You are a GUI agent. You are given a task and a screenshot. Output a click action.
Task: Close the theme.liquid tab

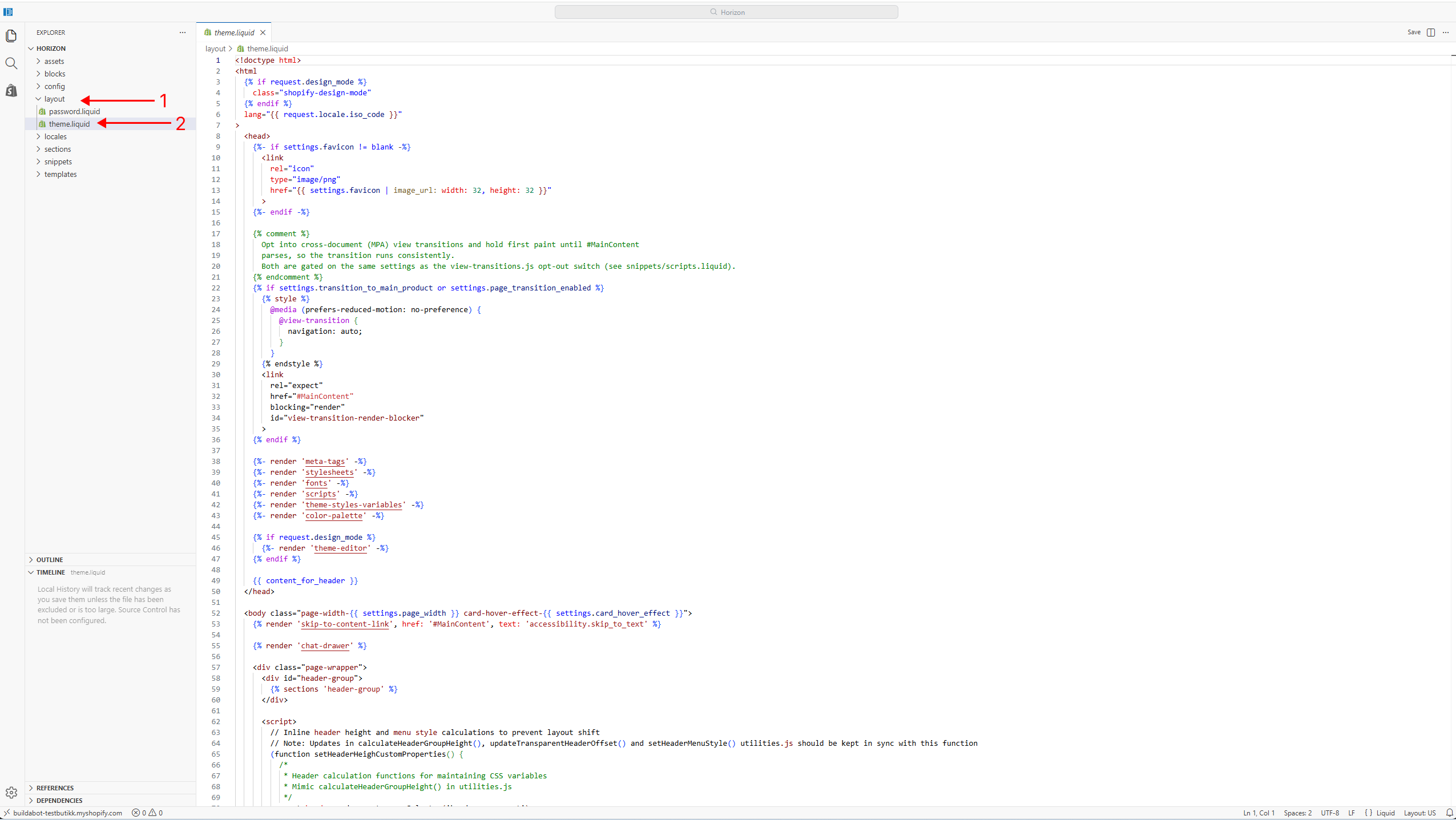(263, 33)
